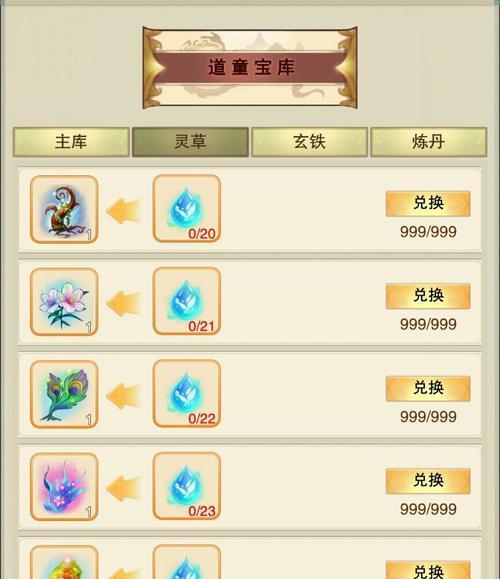The width and height of the screenshot is (500, 579).
Task: Tap the orange arrow in first row
Action: coord(124,211)
